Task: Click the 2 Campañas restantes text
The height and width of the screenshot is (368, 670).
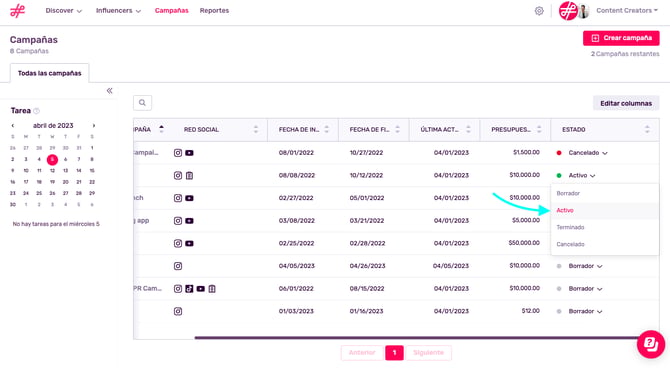Action: 625,54
